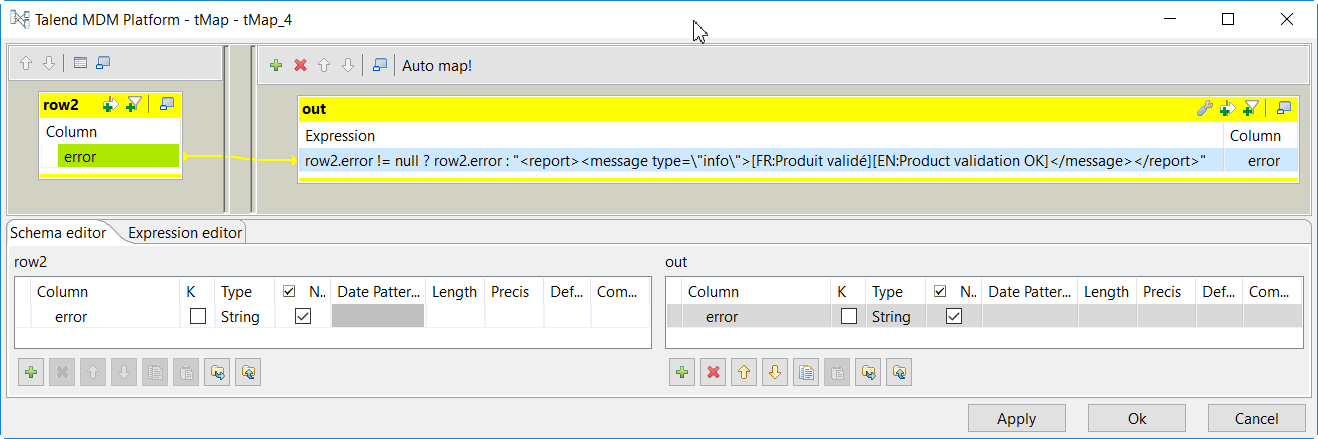
Task: Click the add output table green plus icon
Action: point(276,65)
